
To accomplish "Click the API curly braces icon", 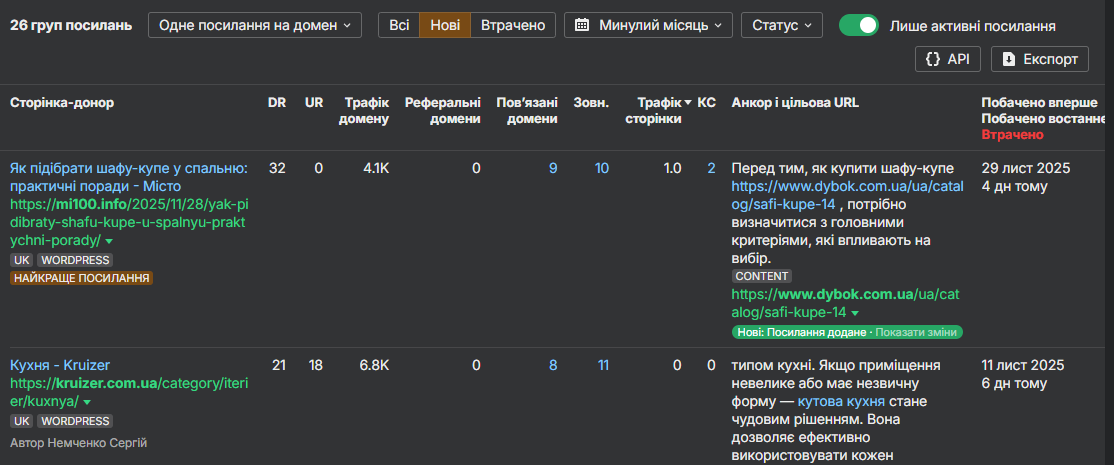I will pyautogui.click(x=931, y=60).
